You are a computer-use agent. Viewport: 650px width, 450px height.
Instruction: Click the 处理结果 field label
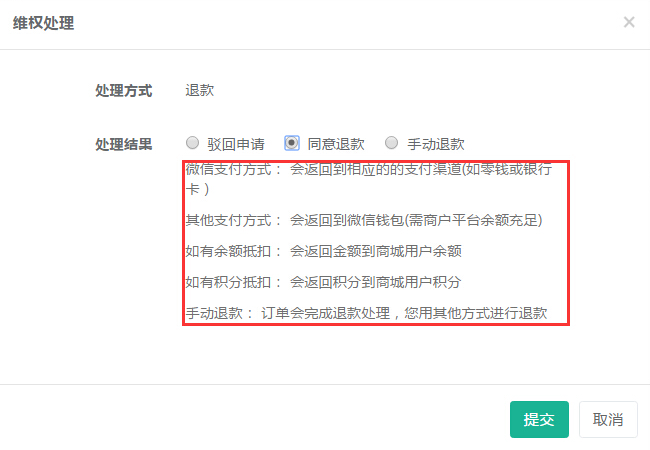pyautogui.click(x=124, y=144)
